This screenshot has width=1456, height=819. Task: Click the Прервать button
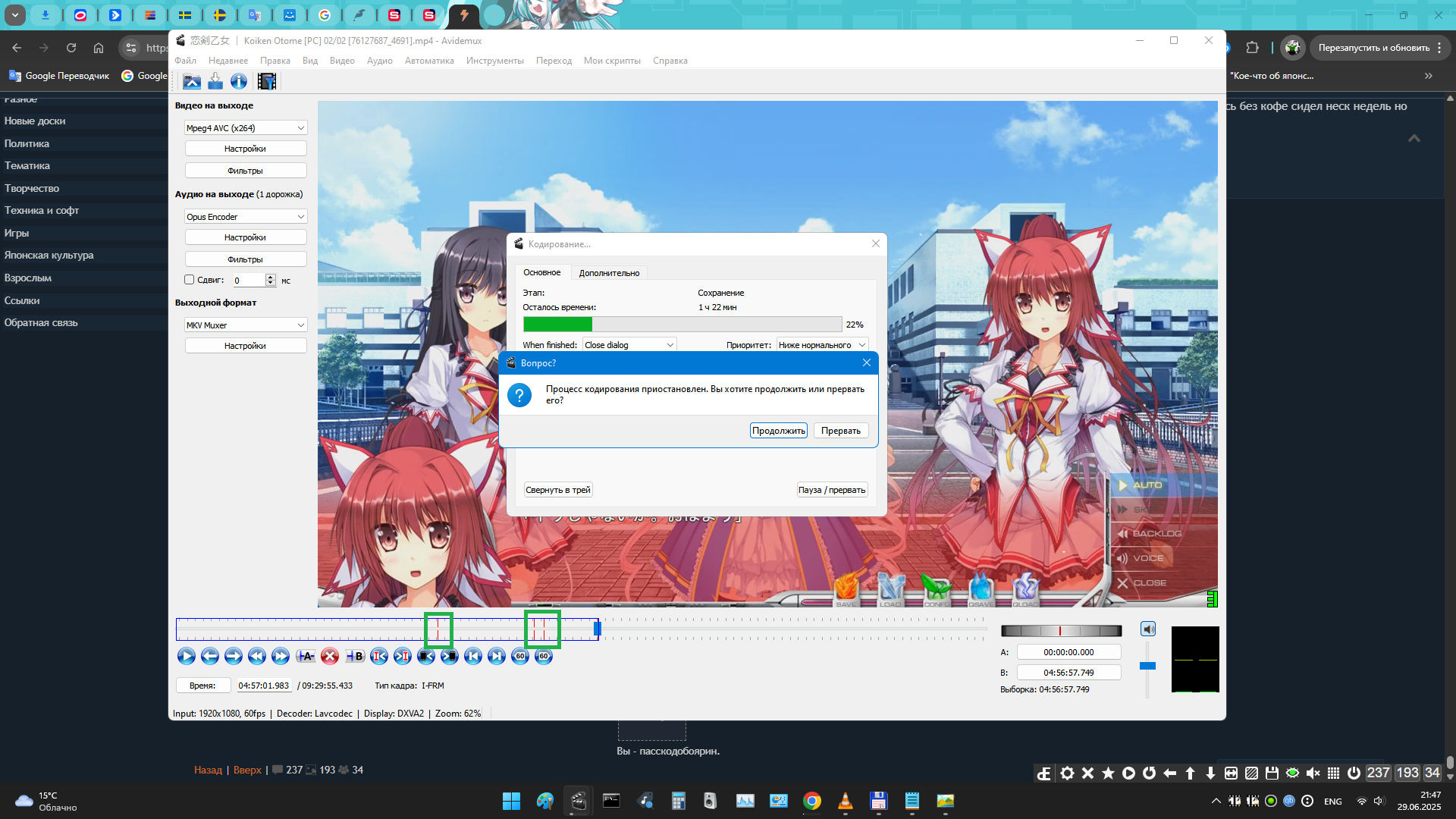click(x=840, y=431)
